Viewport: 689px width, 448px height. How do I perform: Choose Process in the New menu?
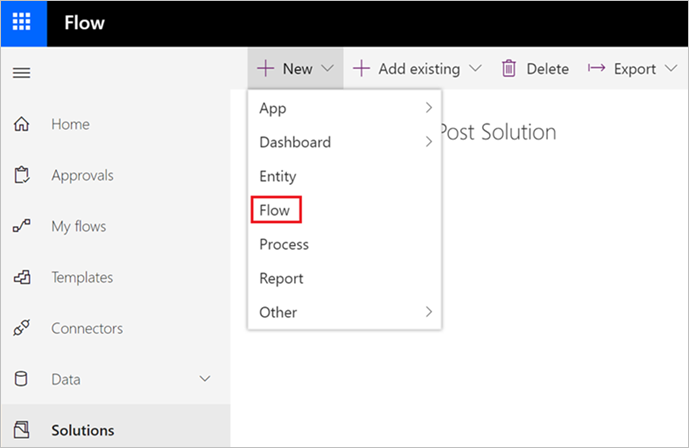click(x=344, y=244)
